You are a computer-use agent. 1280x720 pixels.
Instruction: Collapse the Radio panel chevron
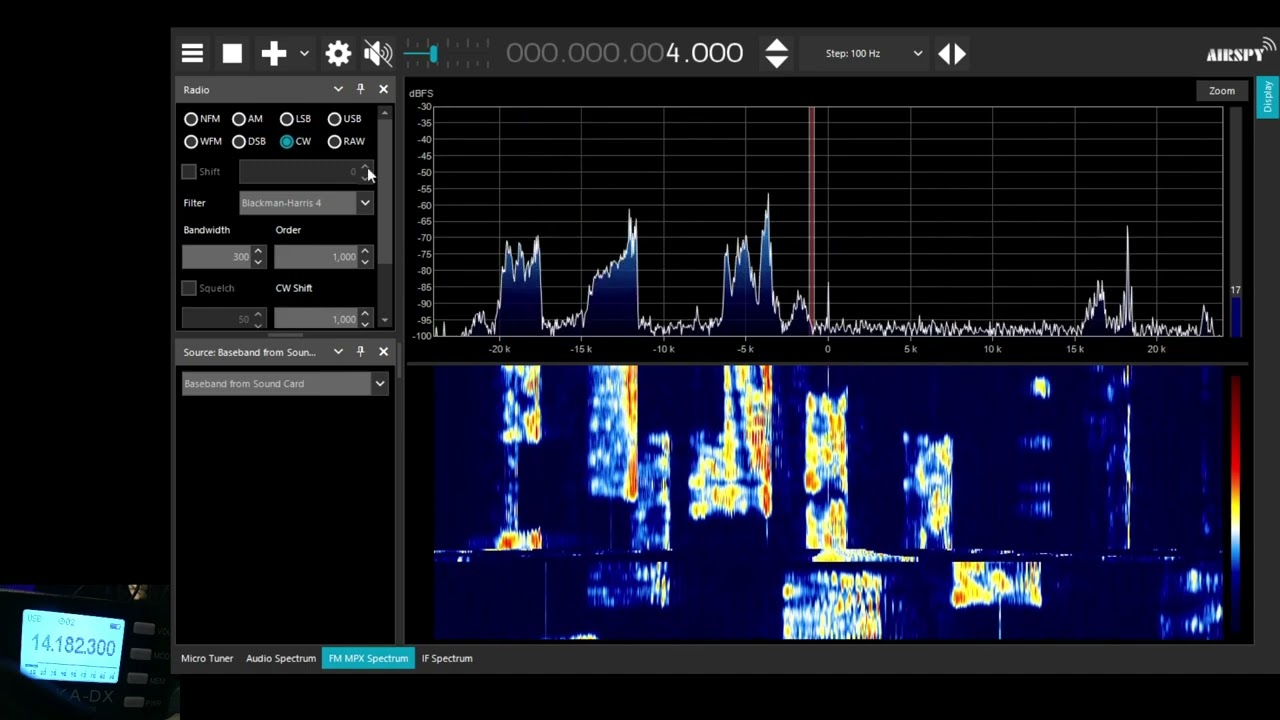(x=338, y=90)
